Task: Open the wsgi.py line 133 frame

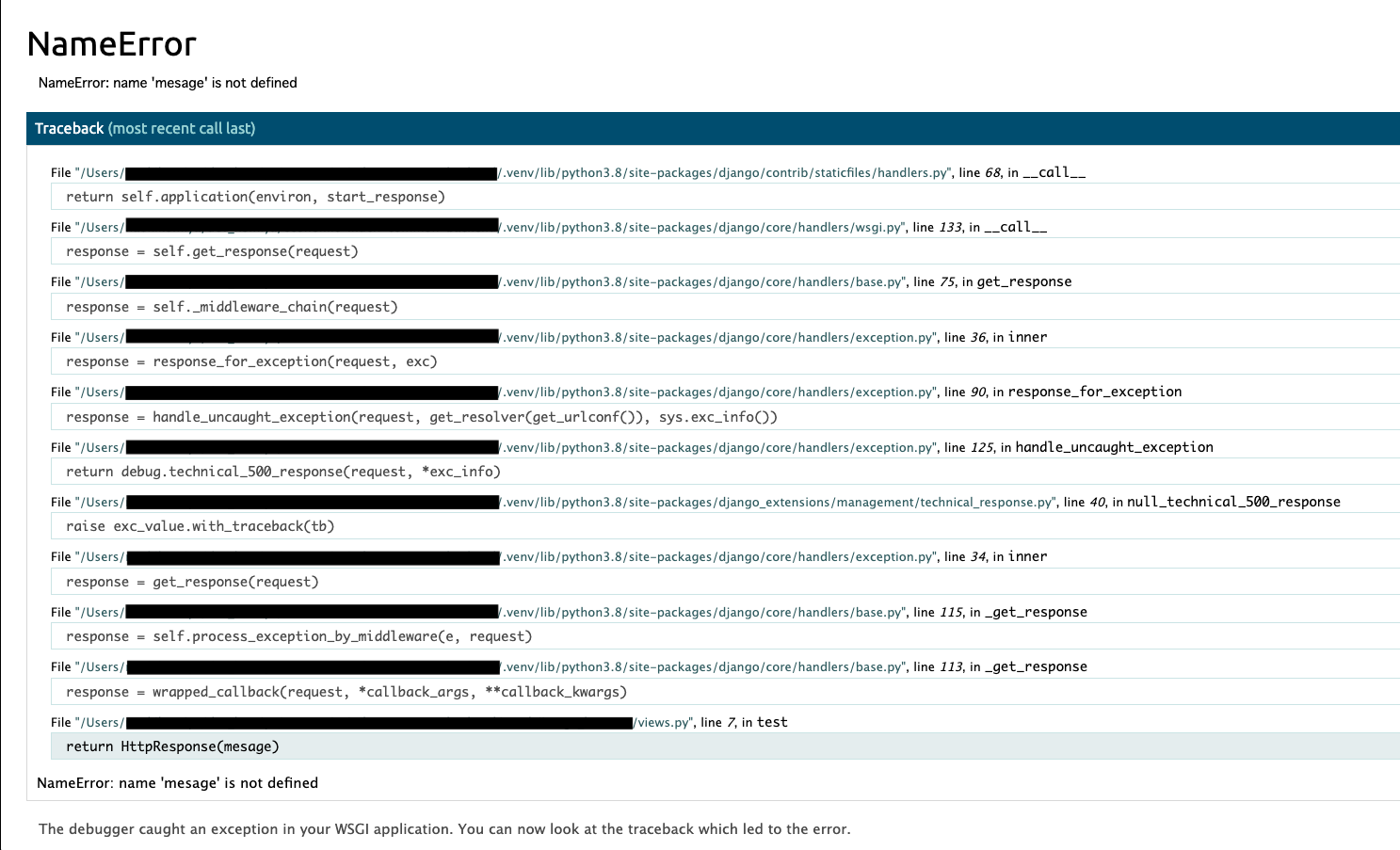Action: point(549,227)
